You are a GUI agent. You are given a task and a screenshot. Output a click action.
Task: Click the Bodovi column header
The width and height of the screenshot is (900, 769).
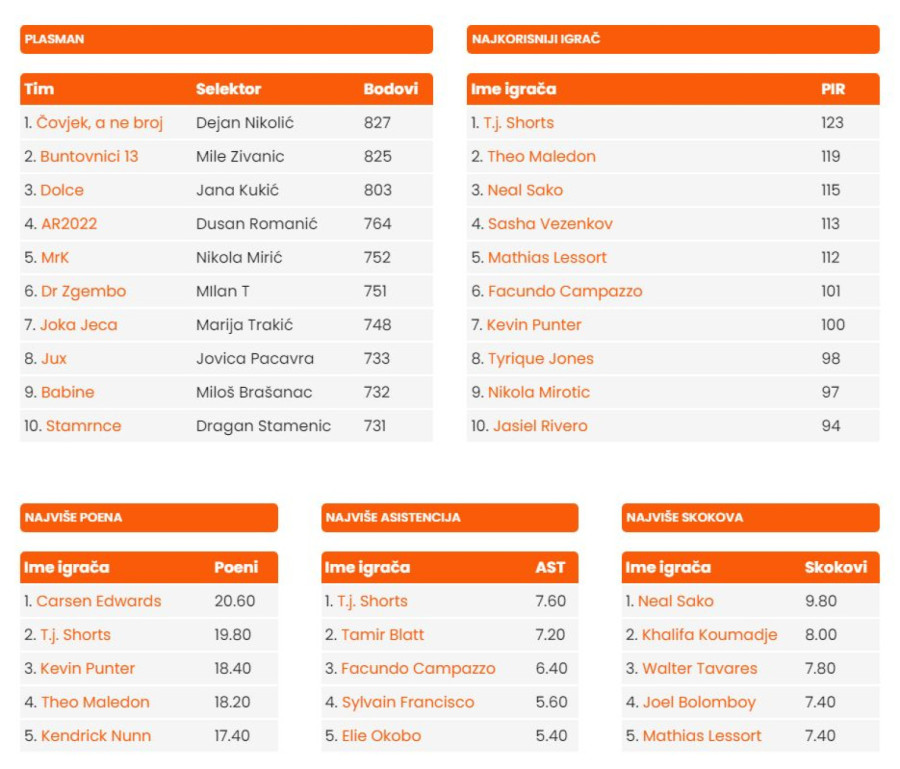tap(391, 89)
